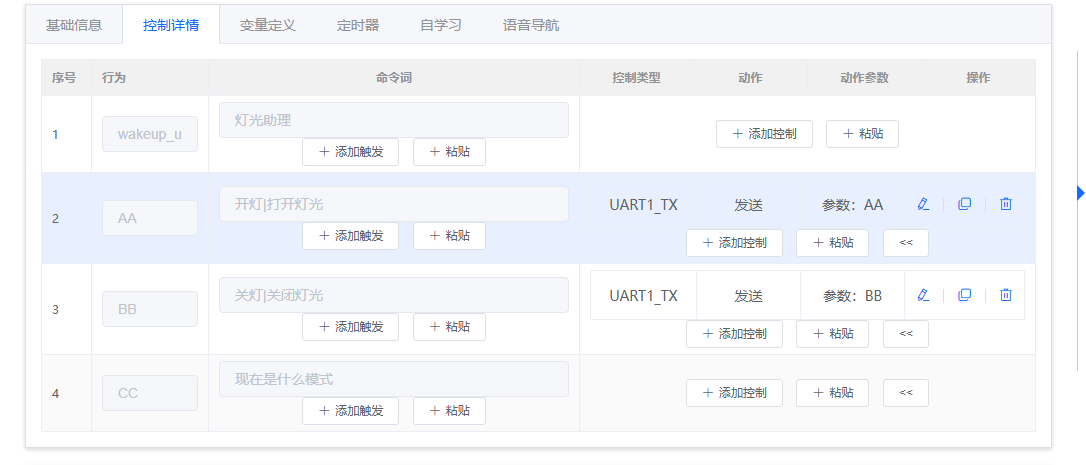The width and height of the screenshot is (1086, 465).
Task: Collapse row 3 using << button
Action: coord(905,334)
